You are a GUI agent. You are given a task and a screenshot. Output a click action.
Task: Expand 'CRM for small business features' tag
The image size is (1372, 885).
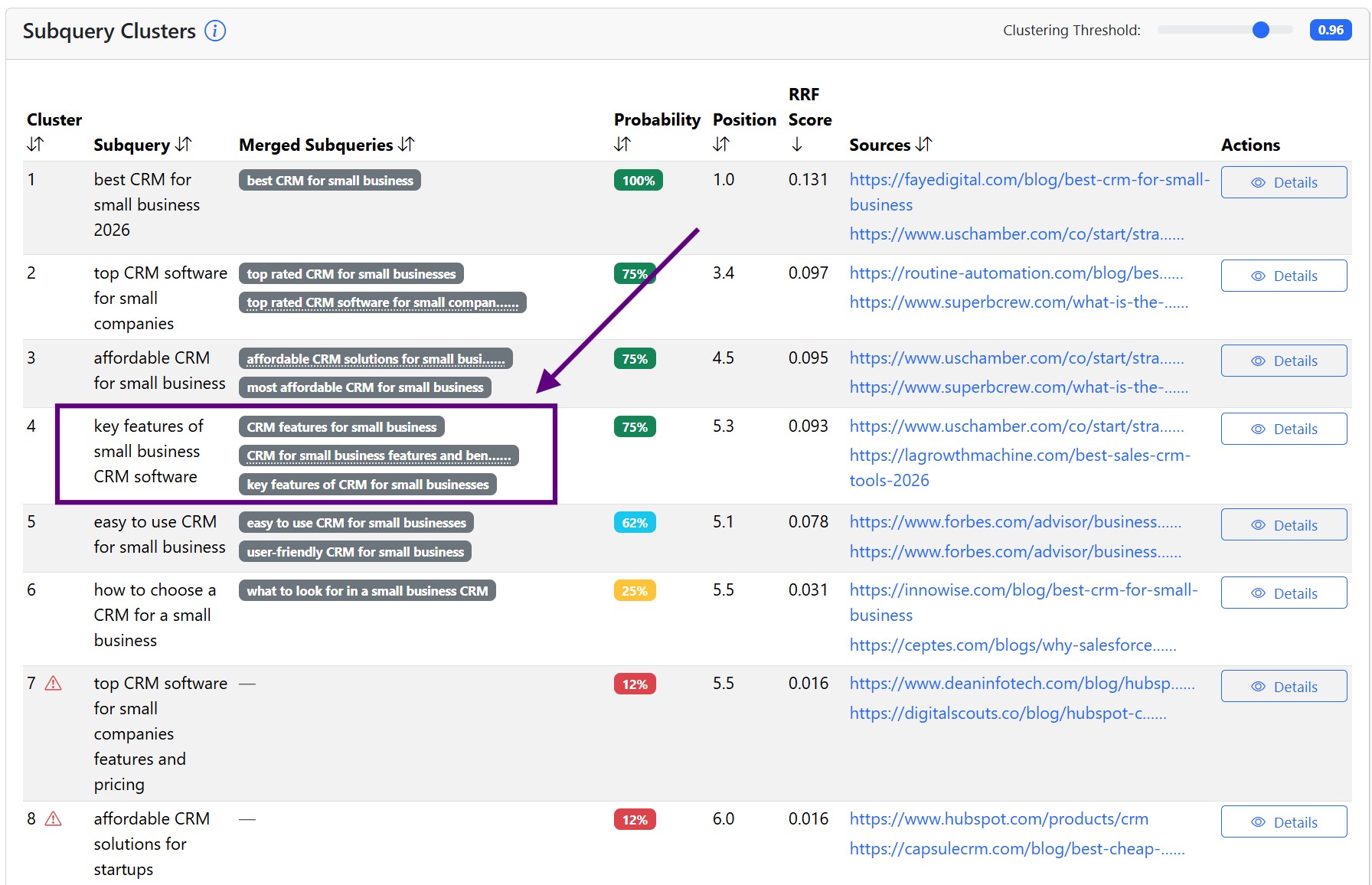(378, 456)
